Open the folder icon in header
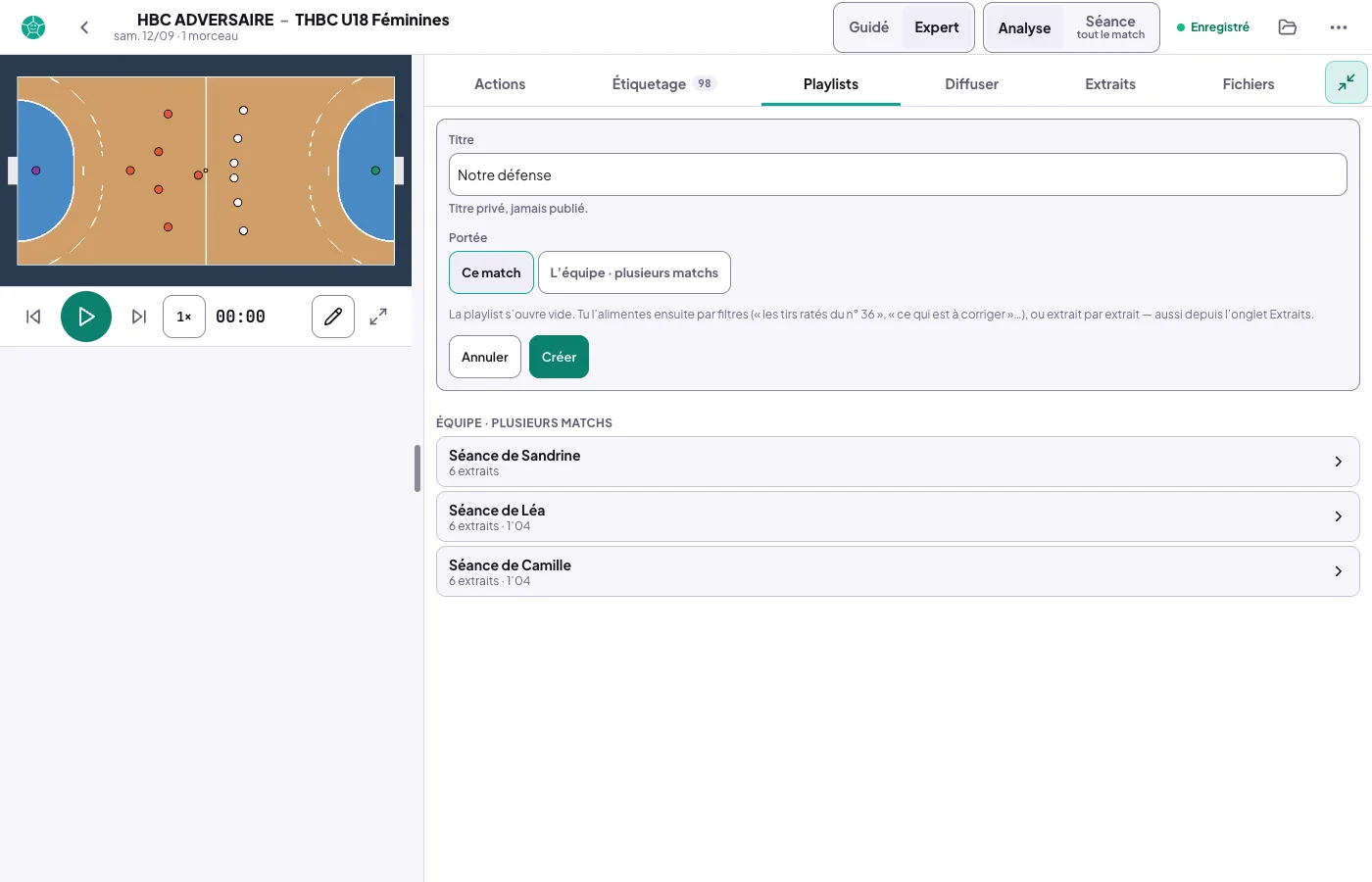The image size is (1372, 882). click(1288, 27)
